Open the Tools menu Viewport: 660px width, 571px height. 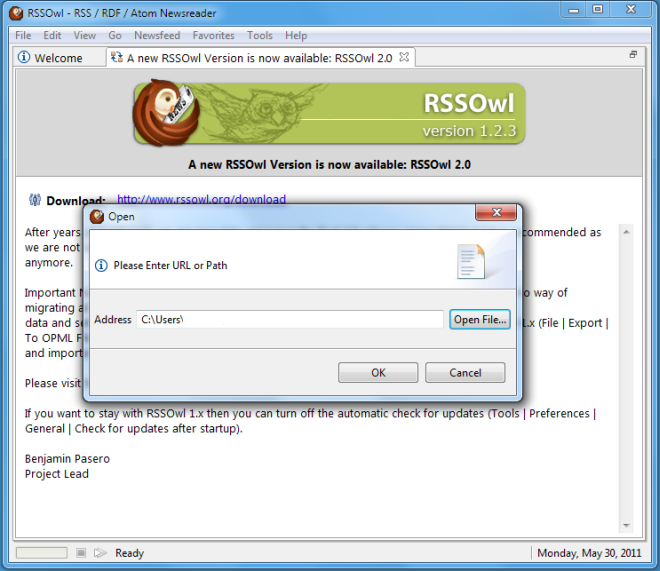point(260,35)
